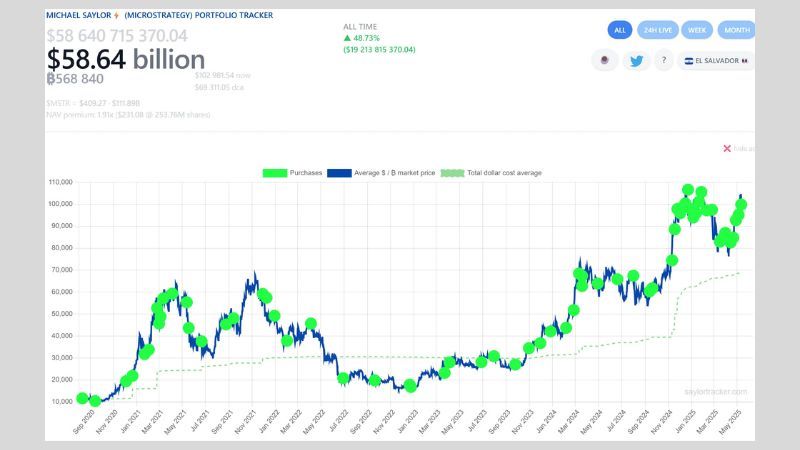Switch to the WEEK tab
The height and width of the screenshot is (450, 800).
click(696, 30)
